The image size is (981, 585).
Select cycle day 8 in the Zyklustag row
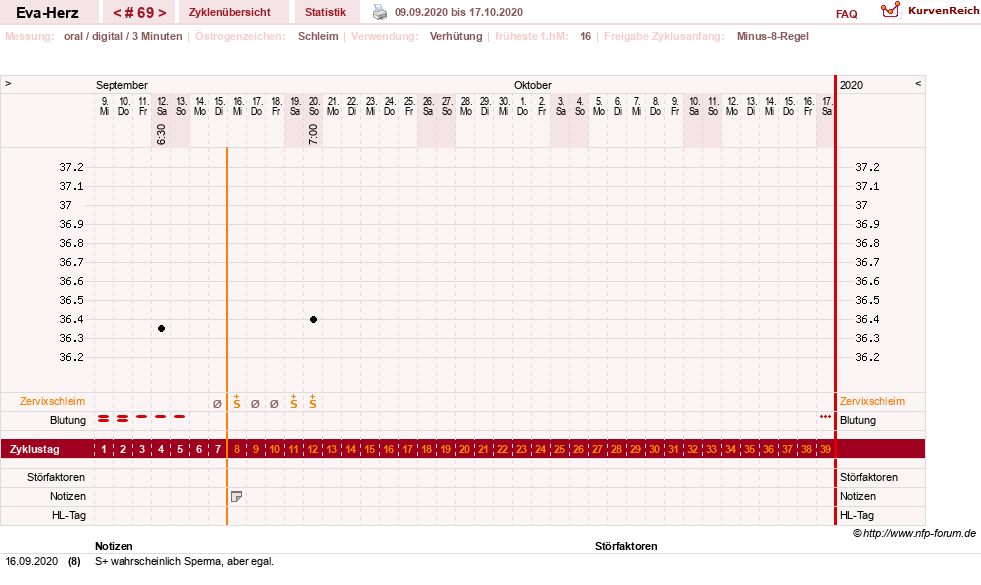click(x=236, y=449)
